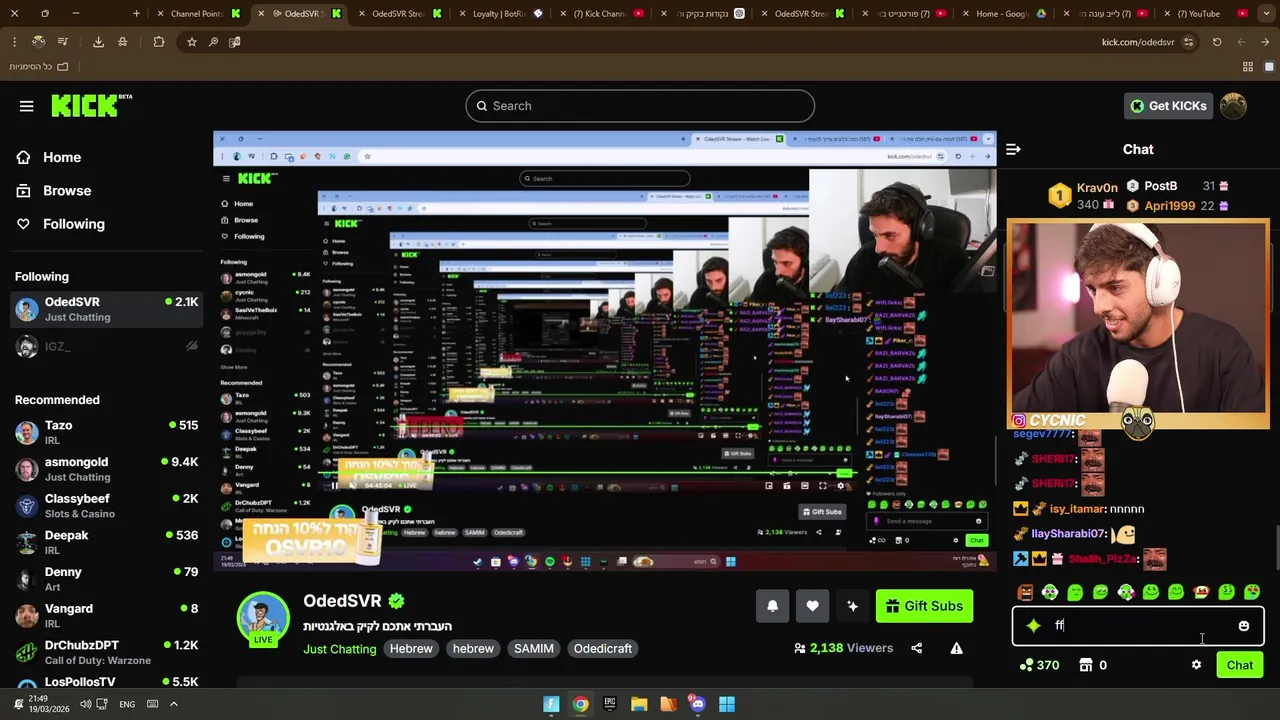Image resolution: width=1280 pixels, height=720 pixels.
Task: Click isy_itamar username in chat
Action: pyautogui.click(x=1078, y=509)
